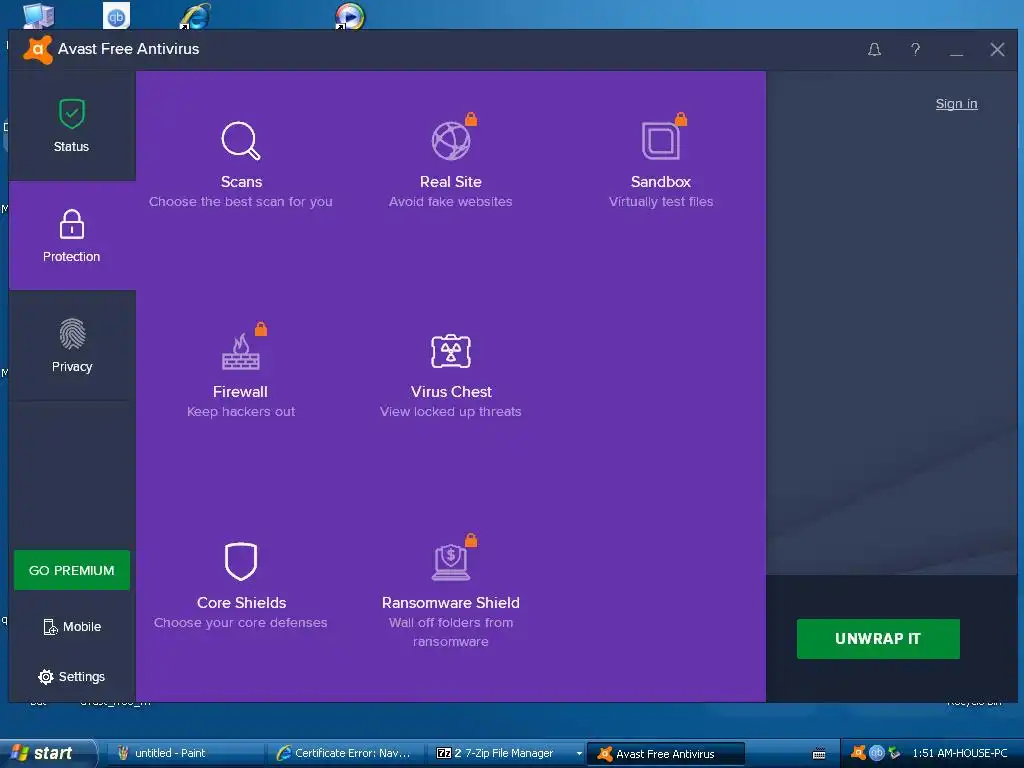Click 'View locked up threats' description
Viewport: 1024px width, 768px height.
451,411
